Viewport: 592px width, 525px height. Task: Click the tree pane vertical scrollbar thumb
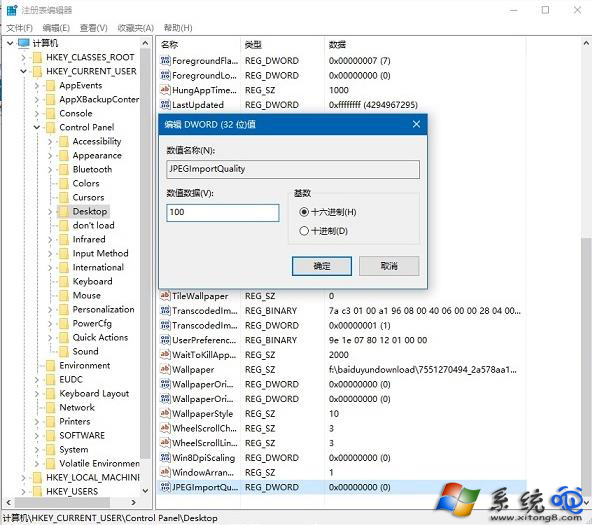(x=145, y=253)
